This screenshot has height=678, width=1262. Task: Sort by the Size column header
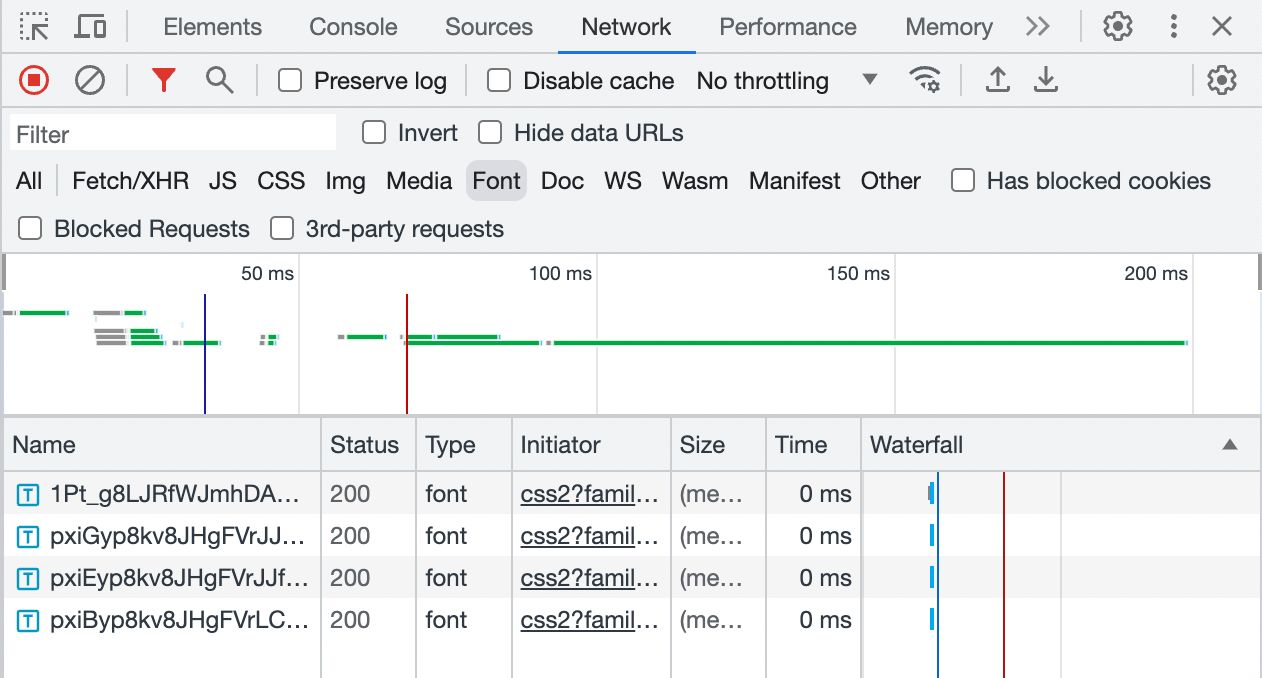(x=718, y=445)
